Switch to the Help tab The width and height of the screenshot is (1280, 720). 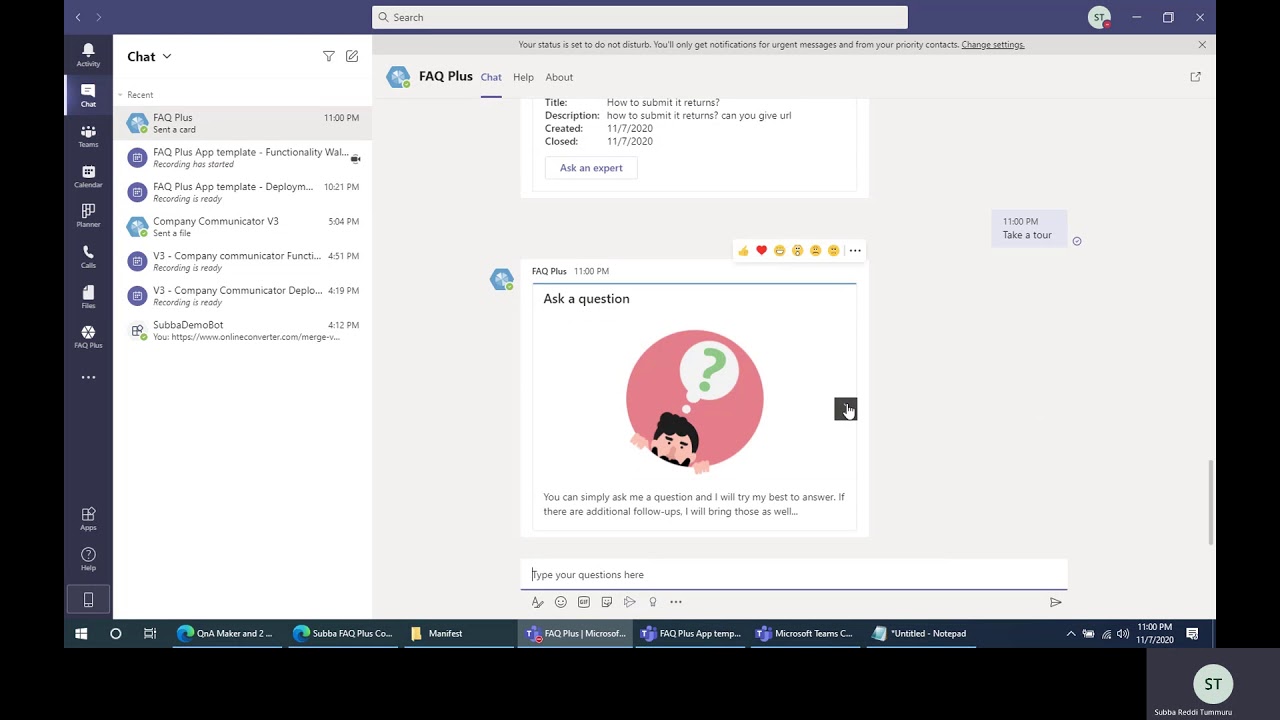523,77
